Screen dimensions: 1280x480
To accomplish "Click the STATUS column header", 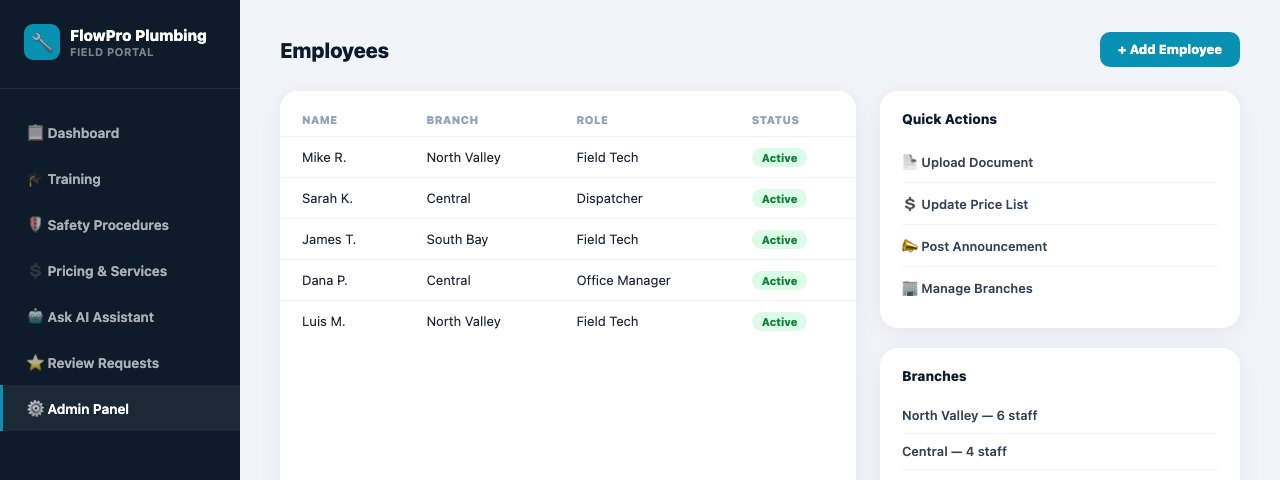I will pos(775,120).
